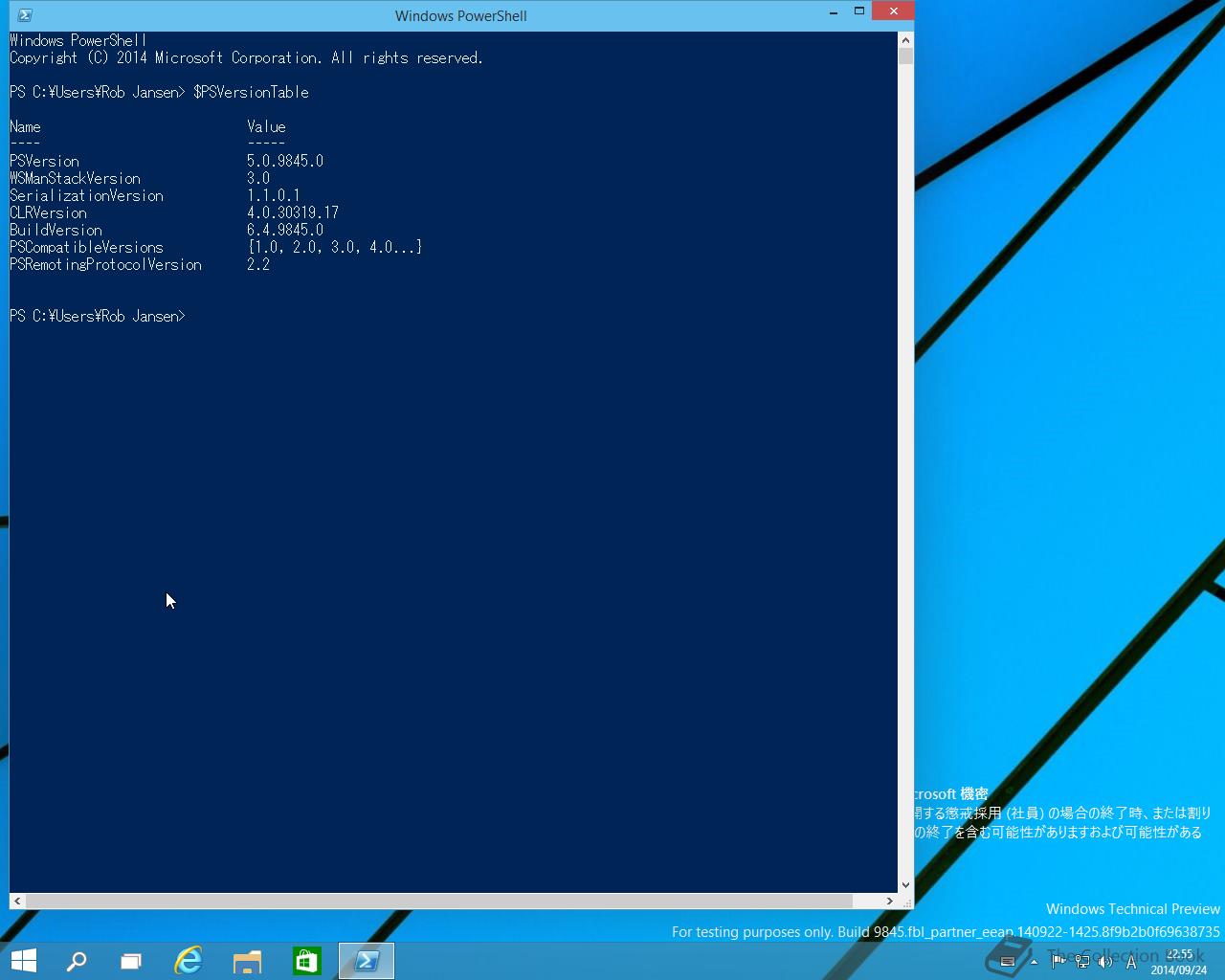The width and height of the screenshot is (1225, 980).
Task: Click the 'SerializationVersion' row name
Action: [x=86, y=195]
